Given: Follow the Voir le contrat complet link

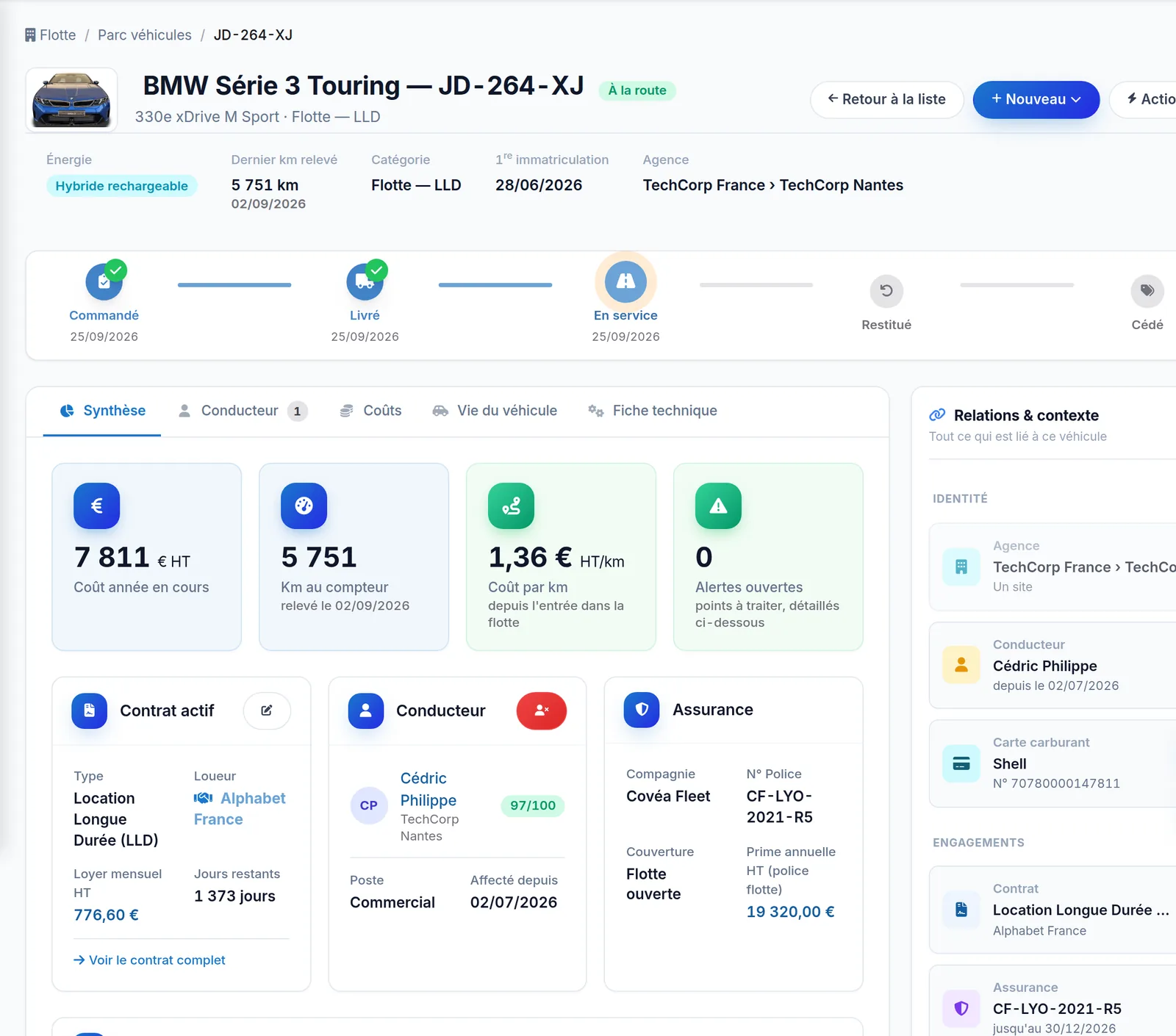Looking at the screenshot, I should click(x=149, y=960).
